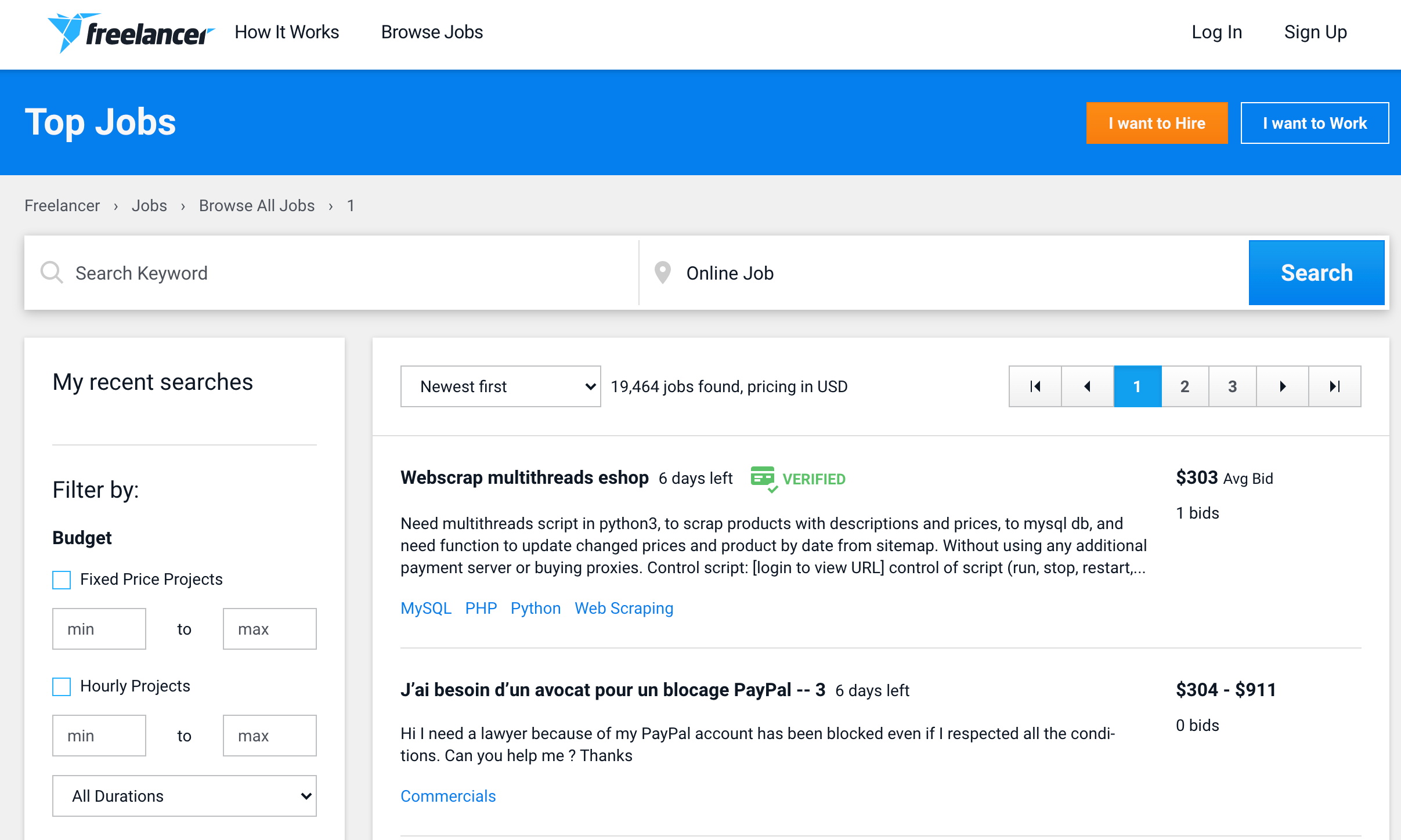
Task: Select page 2 in pagination
Action: coord(1185,386)
